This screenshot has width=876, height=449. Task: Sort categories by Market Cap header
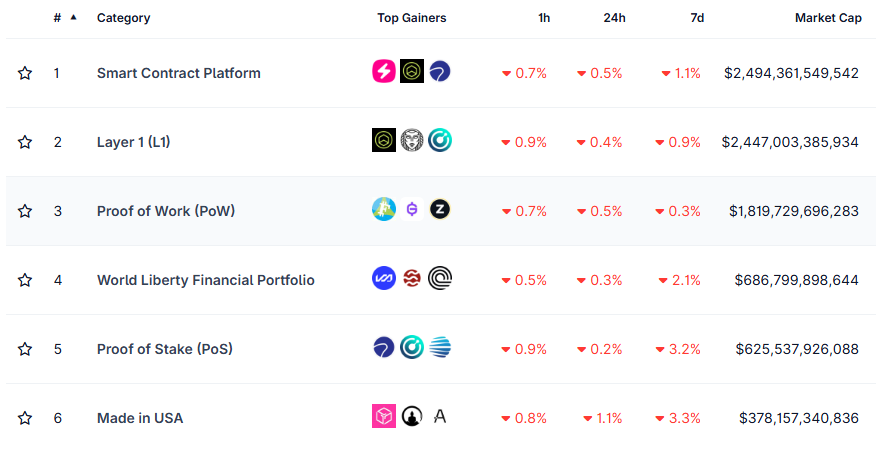pos(826,18)
